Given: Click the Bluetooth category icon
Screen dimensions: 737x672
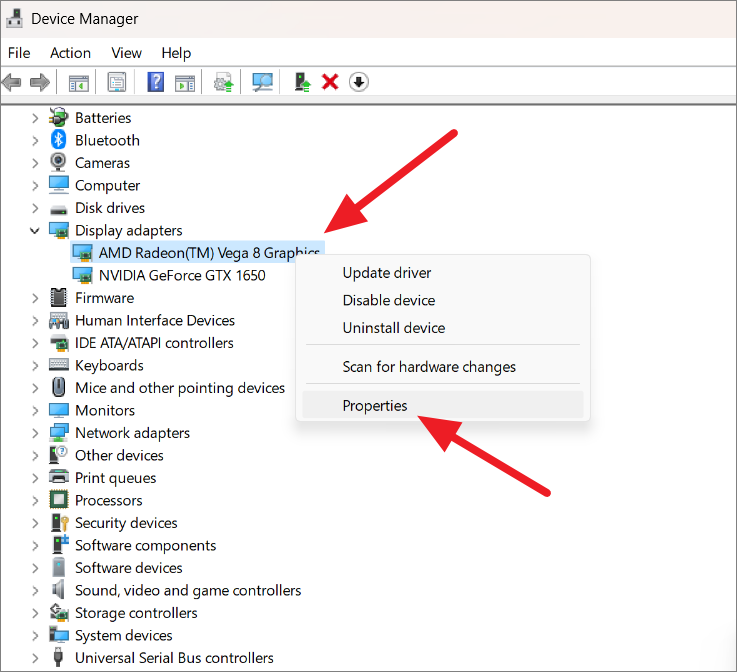Looking at the screenshot, I should pos(58,140).
